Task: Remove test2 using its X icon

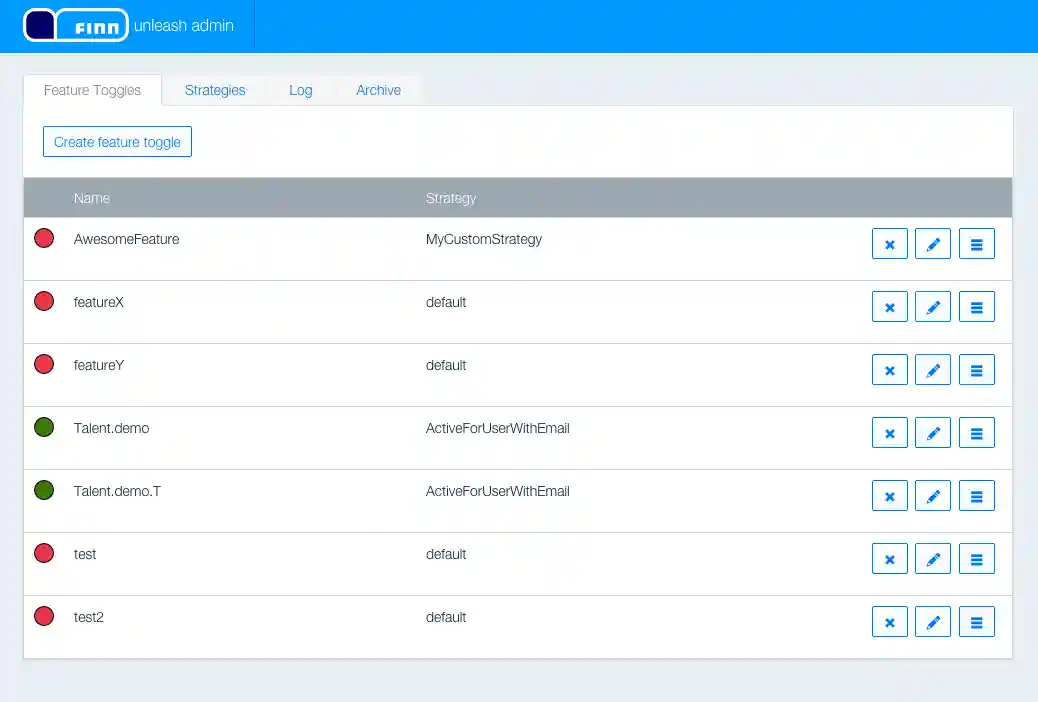Action: 889,621
